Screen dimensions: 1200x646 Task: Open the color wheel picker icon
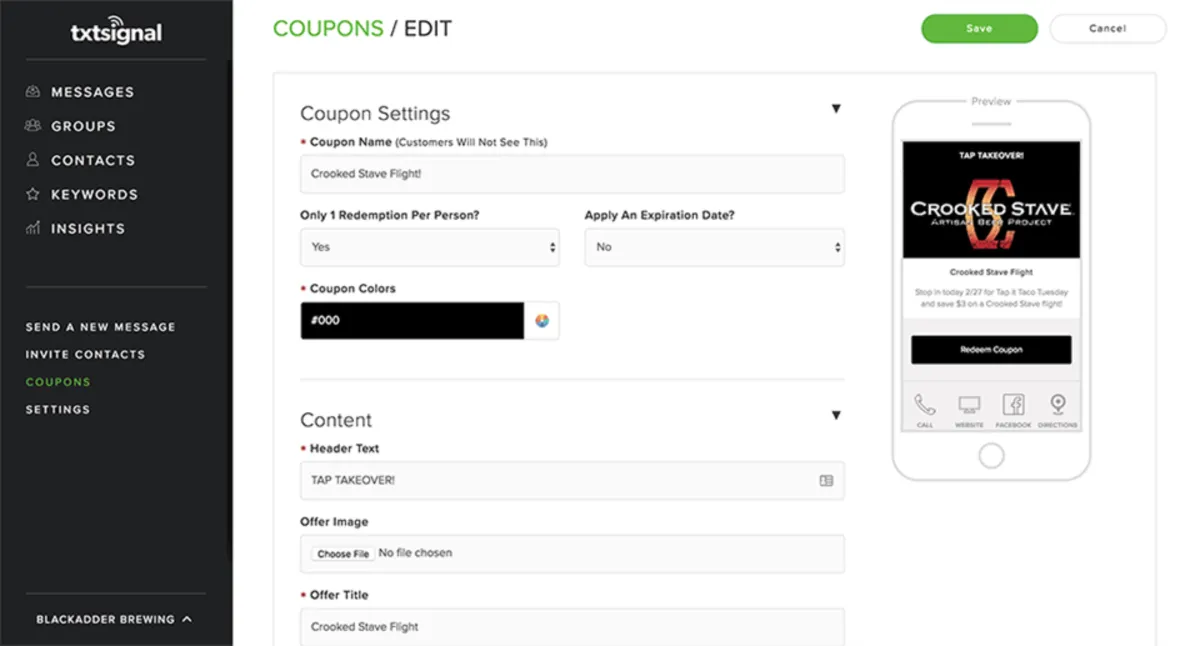pos(542,321)
